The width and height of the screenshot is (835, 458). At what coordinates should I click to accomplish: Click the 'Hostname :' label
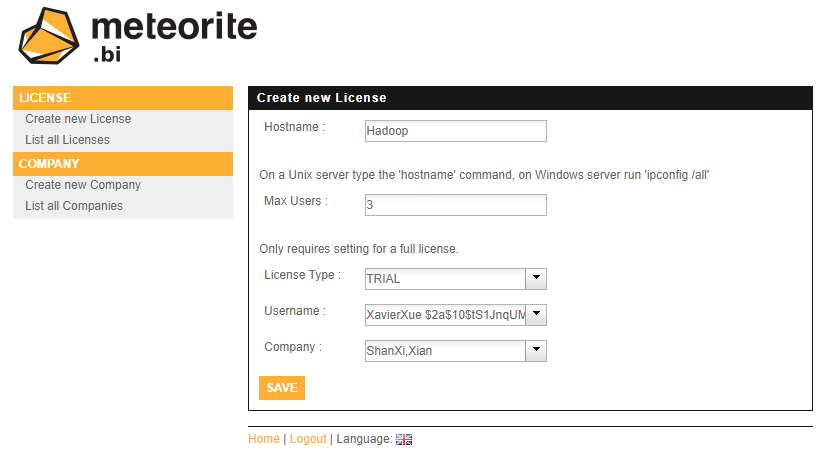(x=294, y=127)
